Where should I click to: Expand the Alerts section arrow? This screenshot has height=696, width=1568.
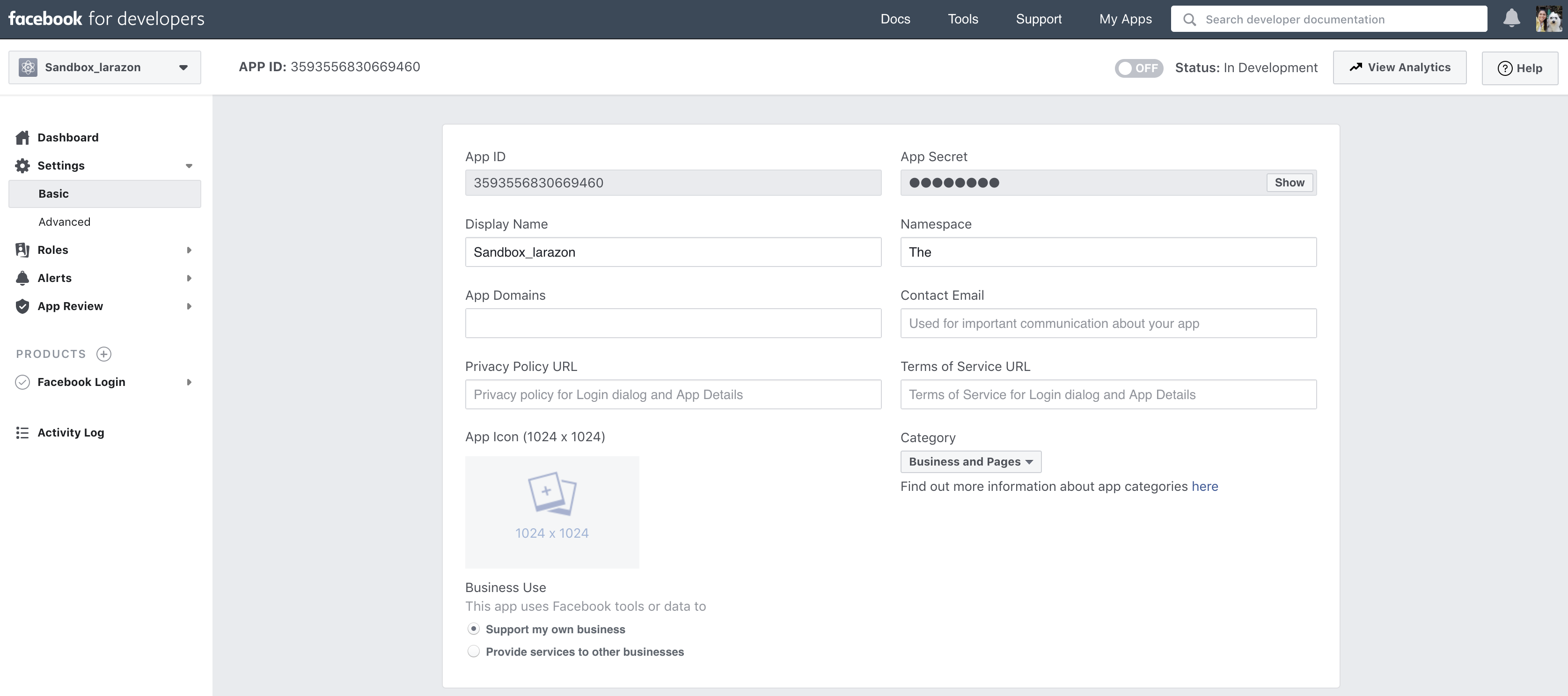tap(189, 278)
